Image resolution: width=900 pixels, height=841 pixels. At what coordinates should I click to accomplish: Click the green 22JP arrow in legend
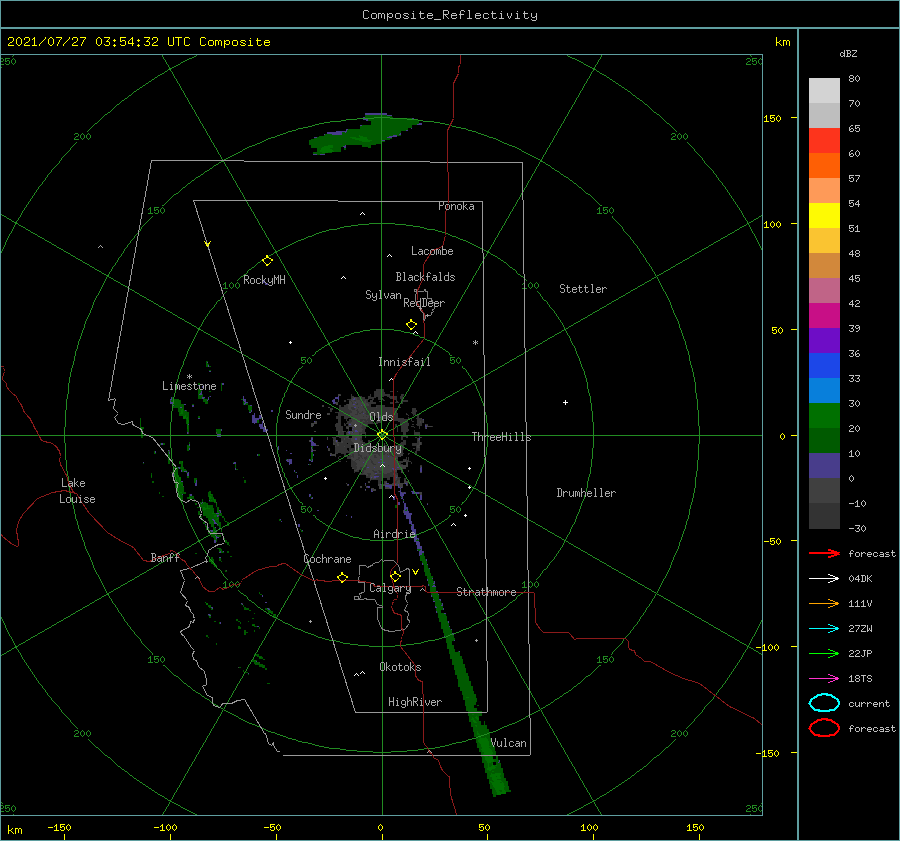pyautogui.click(x=824, y=653)
